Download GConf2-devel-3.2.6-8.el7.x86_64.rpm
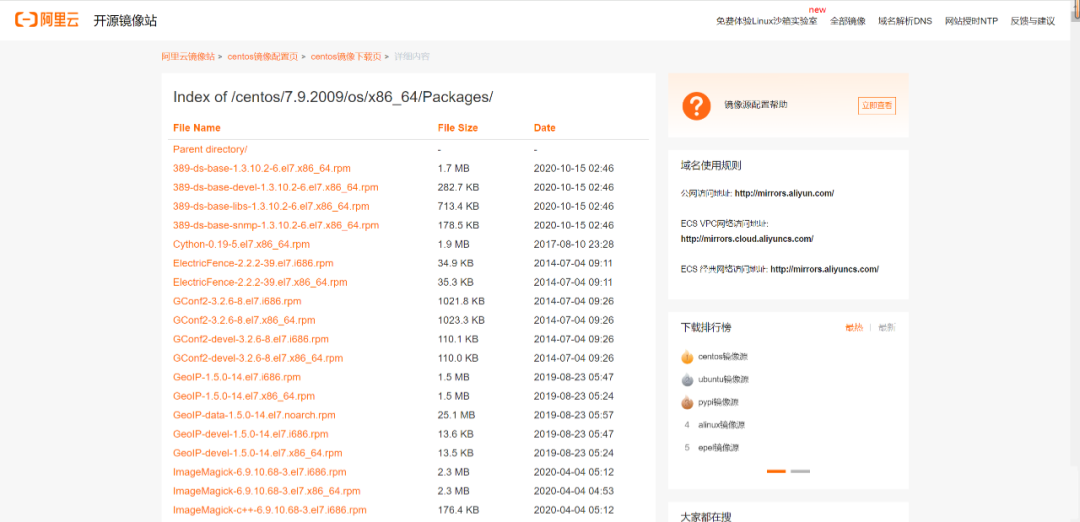Image resolution: width=1080 pixels, height=522 pixels. [258, 358]
